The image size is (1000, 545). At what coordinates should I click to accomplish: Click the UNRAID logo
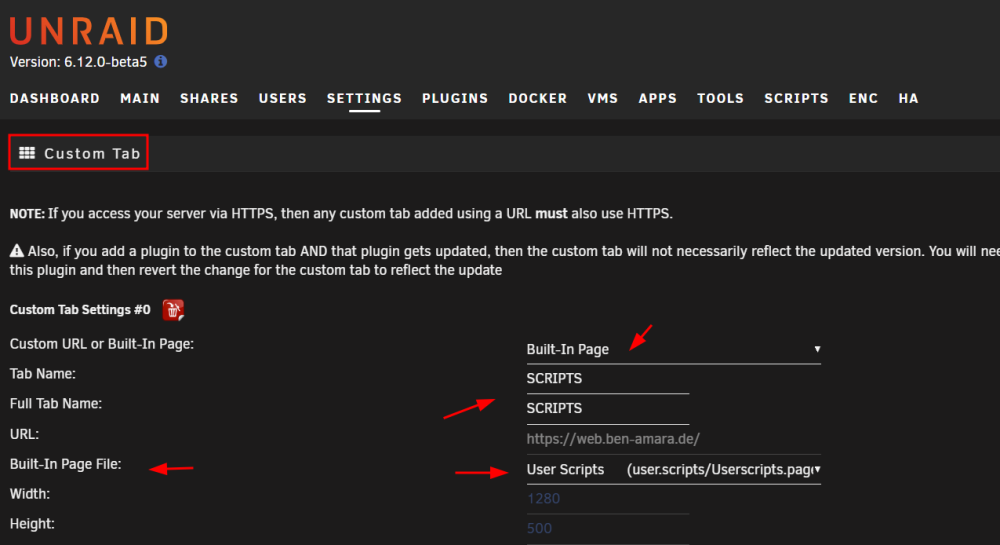click(x=89, y=31)
